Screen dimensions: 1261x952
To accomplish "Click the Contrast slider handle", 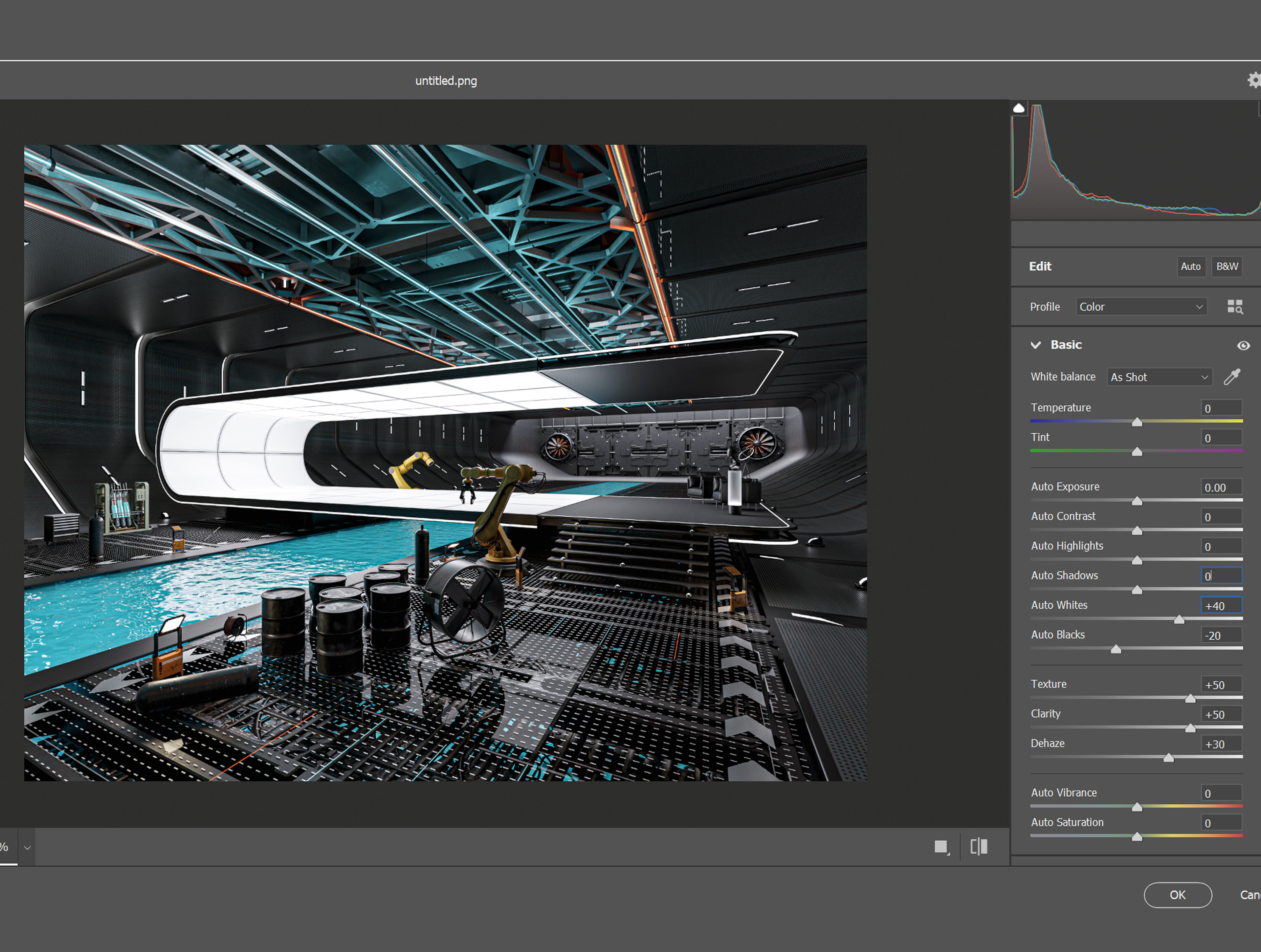I will [1137, 530].
